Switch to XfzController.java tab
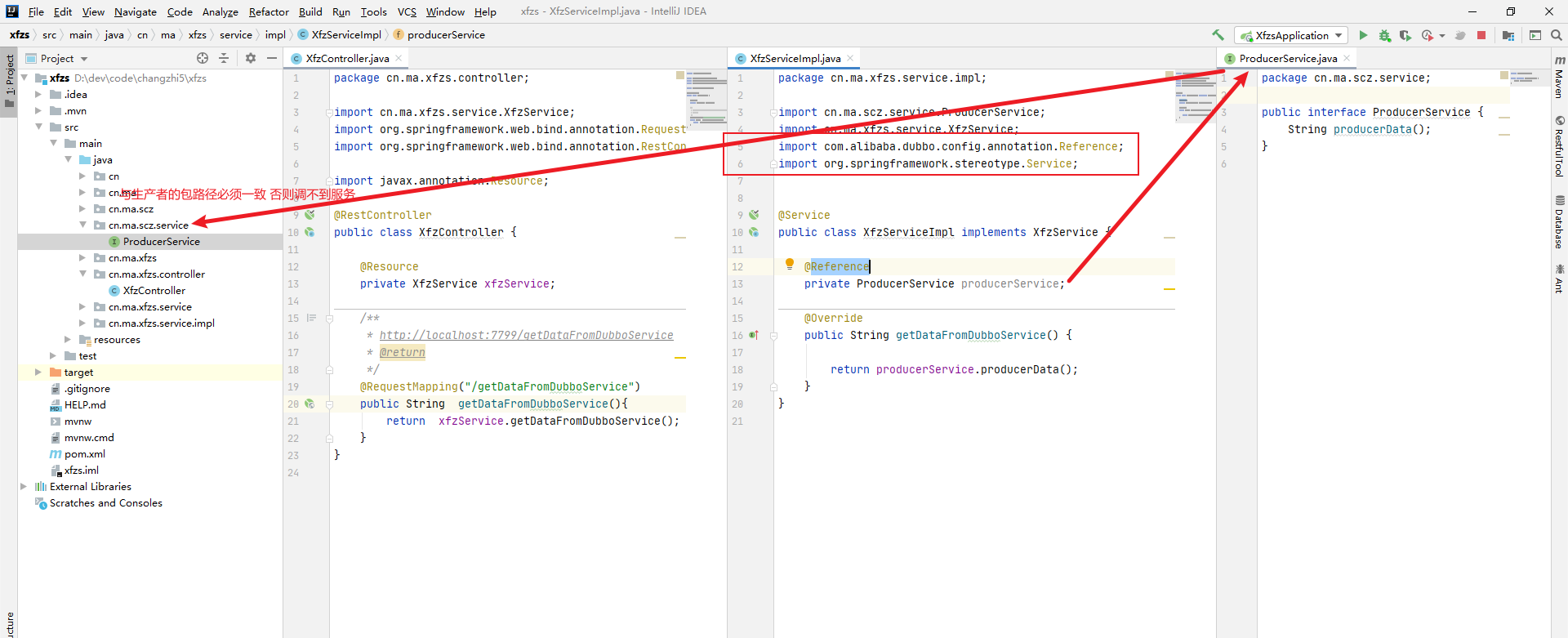The image size is (1568, 638). [347, 58]
